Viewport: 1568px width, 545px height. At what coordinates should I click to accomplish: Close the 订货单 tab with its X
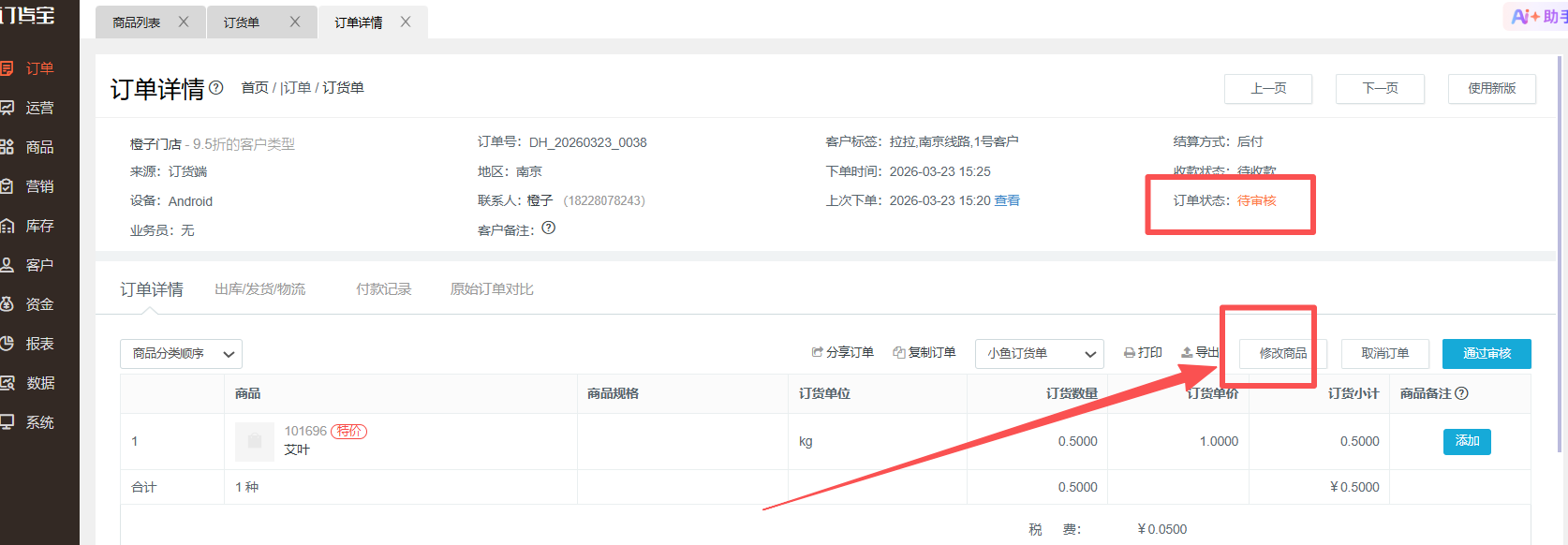coord(295,22)
